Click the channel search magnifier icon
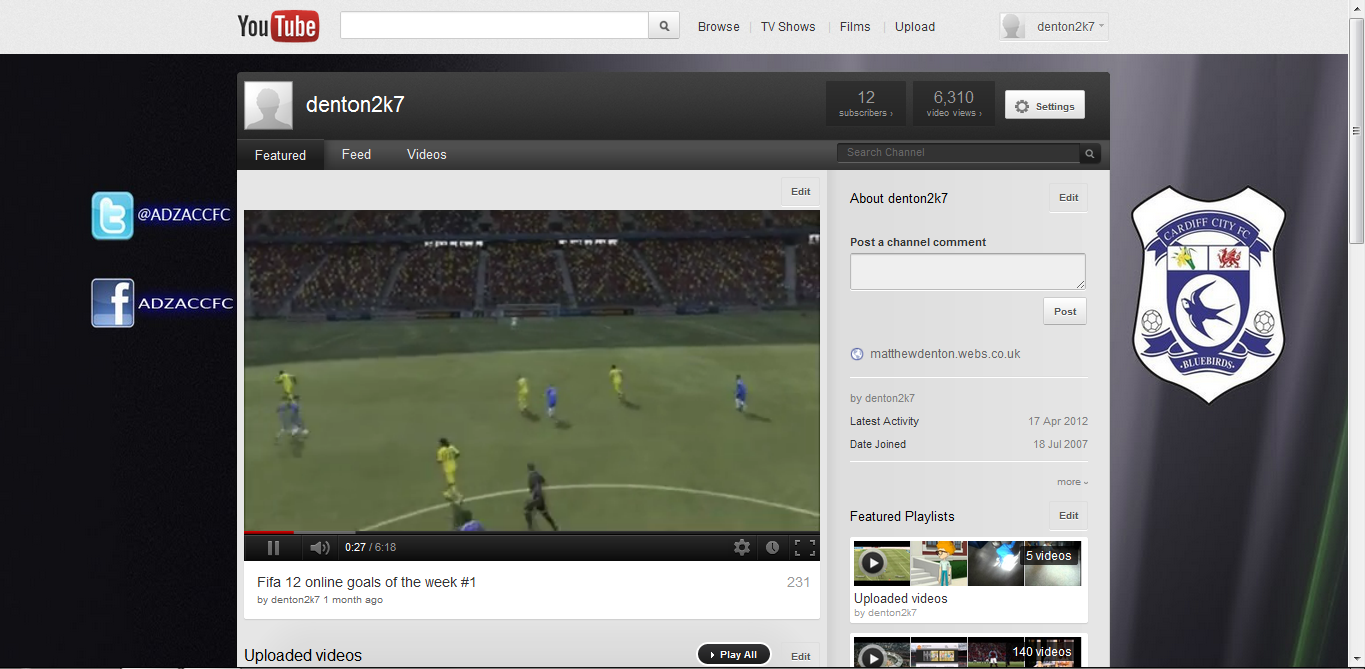 pos(1090,154)
